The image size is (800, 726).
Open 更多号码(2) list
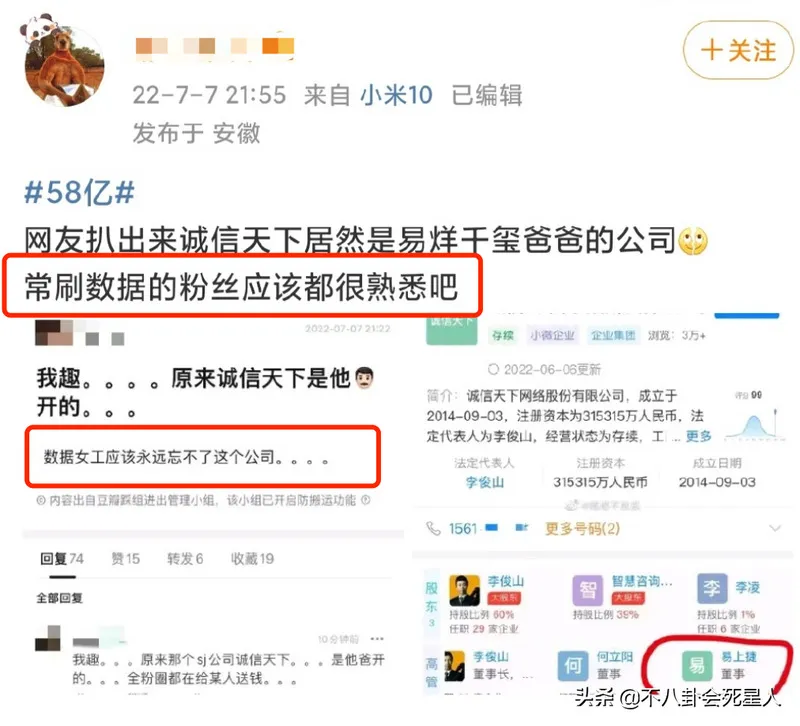(x=583, y=529)
